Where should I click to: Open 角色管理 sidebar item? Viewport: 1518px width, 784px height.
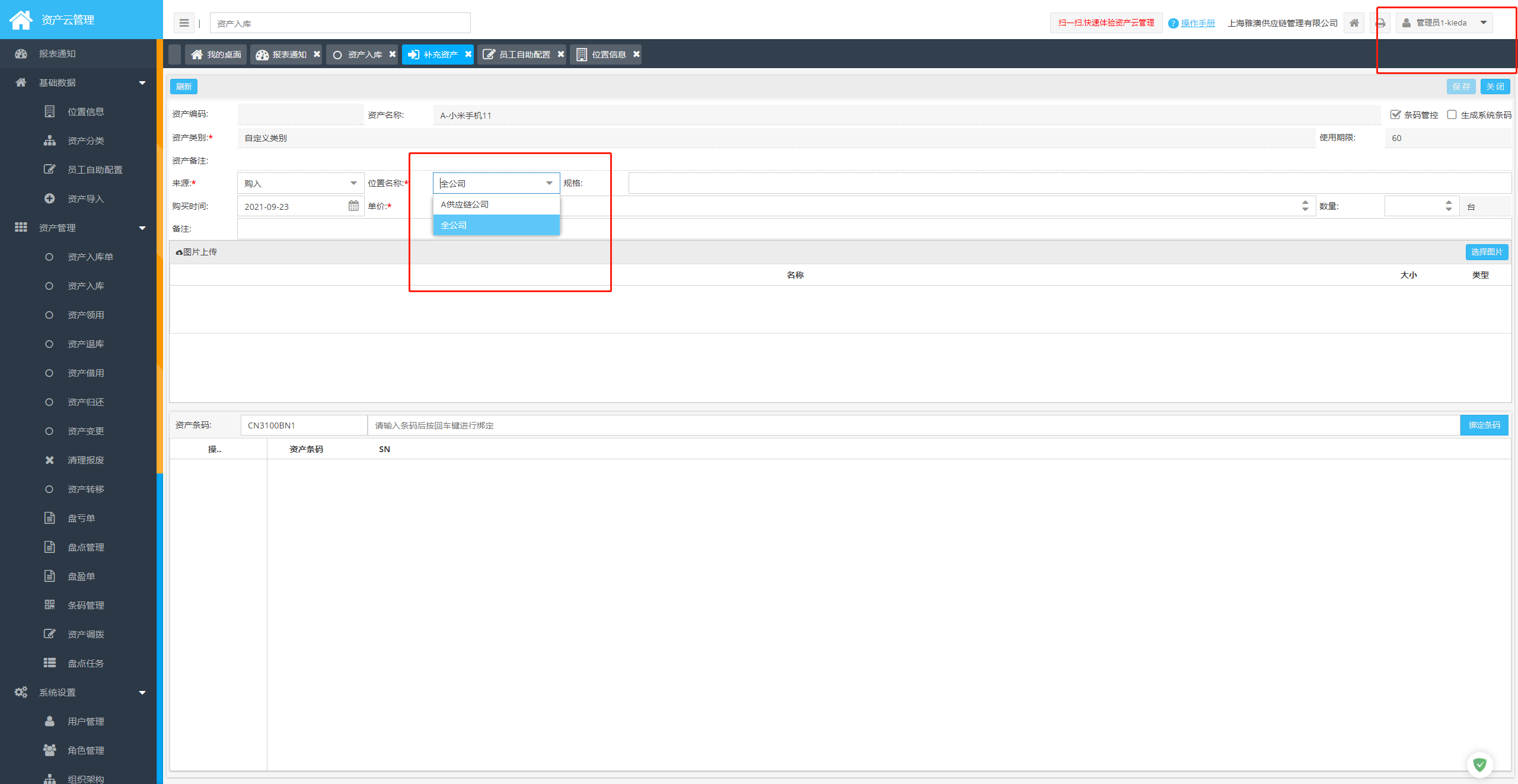click(x=78, y=750)
